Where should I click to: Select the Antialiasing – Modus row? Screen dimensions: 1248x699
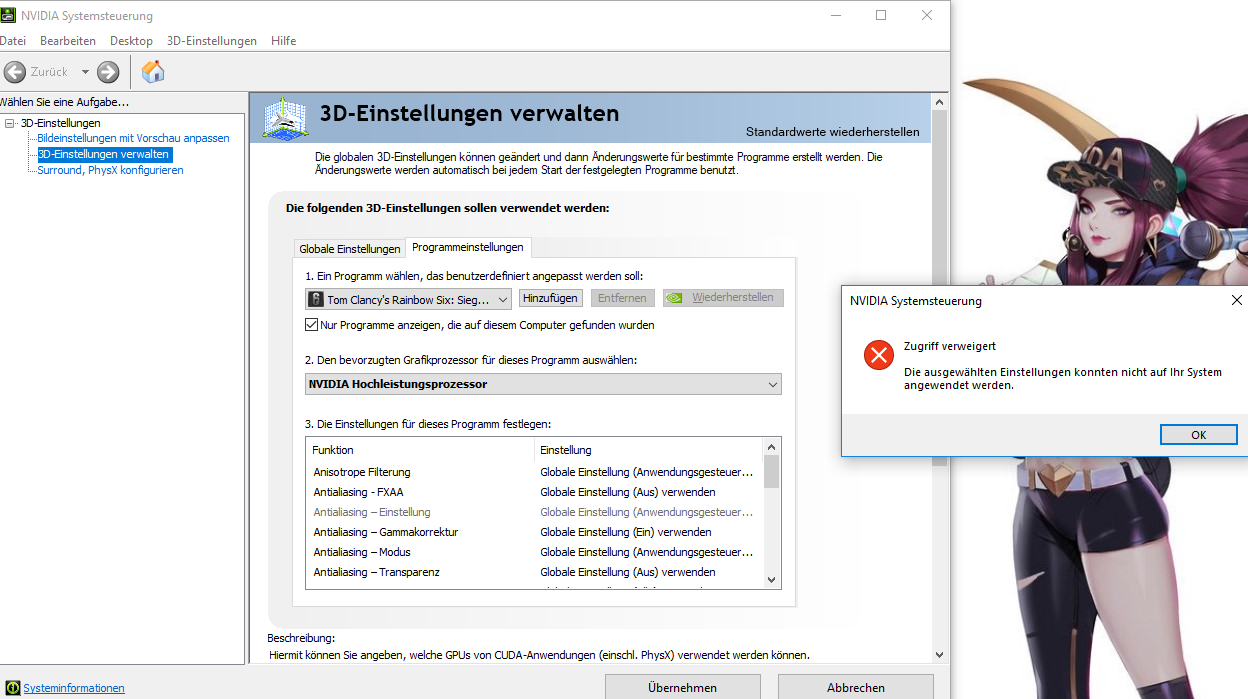(x=535, y=552)
